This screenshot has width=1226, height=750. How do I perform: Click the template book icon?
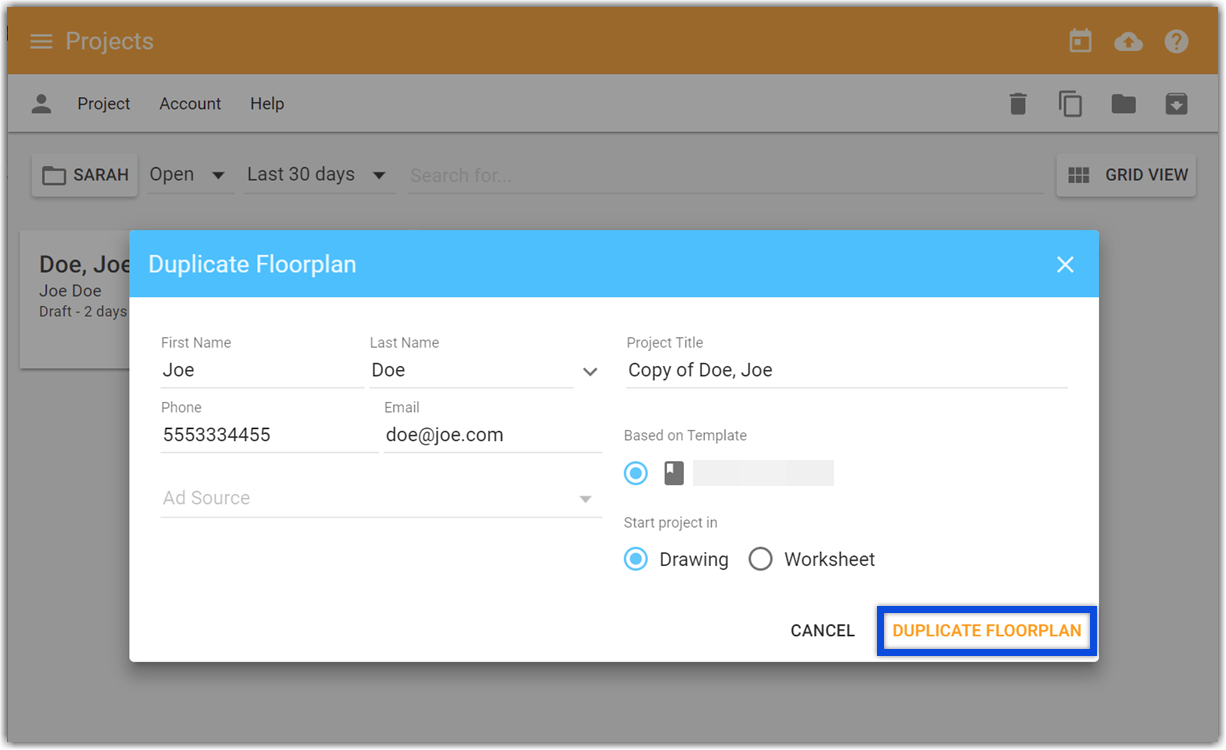point(674,473)
